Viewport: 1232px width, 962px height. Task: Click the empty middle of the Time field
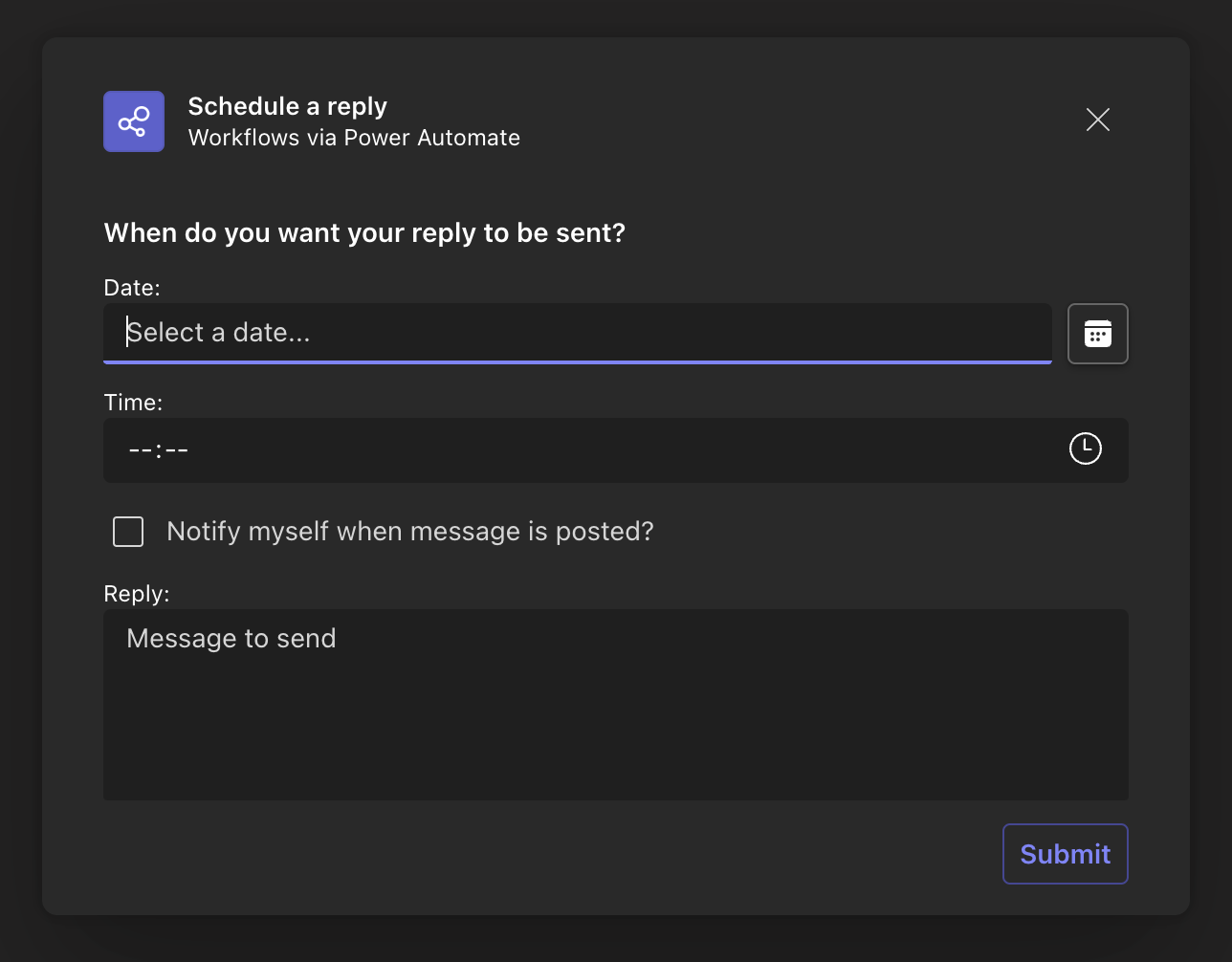(612, 449)
